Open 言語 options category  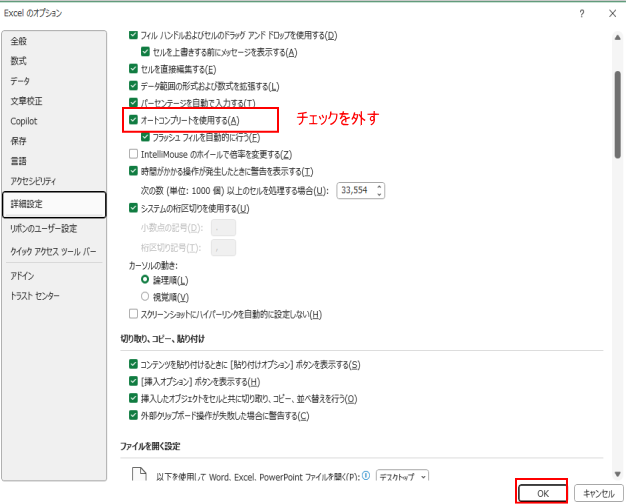click(54, 161)
